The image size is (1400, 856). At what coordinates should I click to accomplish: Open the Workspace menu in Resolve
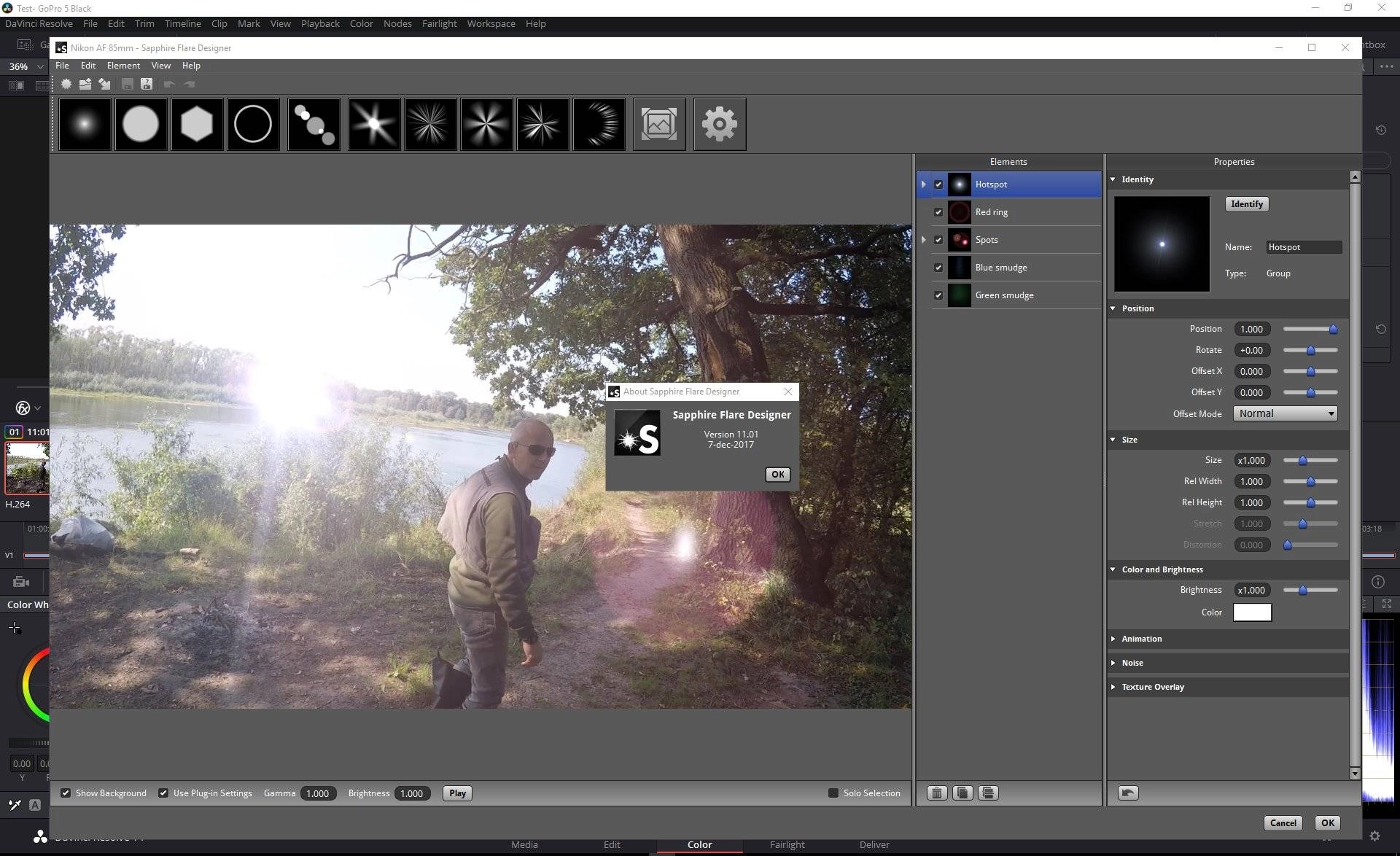[491, 23]
